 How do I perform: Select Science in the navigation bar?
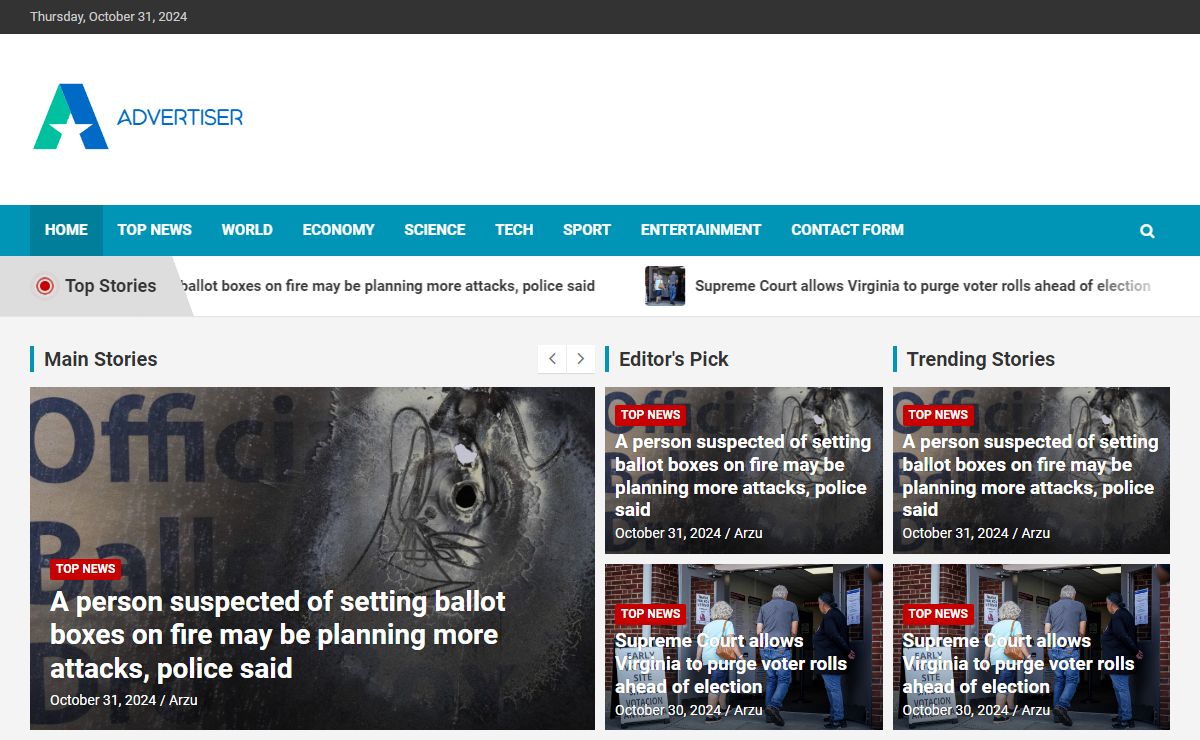click(435, 230)
